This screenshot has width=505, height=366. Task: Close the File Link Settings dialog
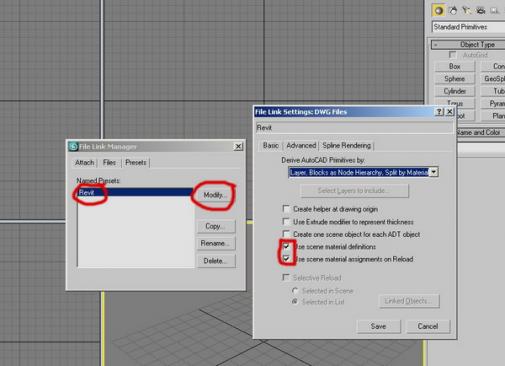(x=450, y=112)
